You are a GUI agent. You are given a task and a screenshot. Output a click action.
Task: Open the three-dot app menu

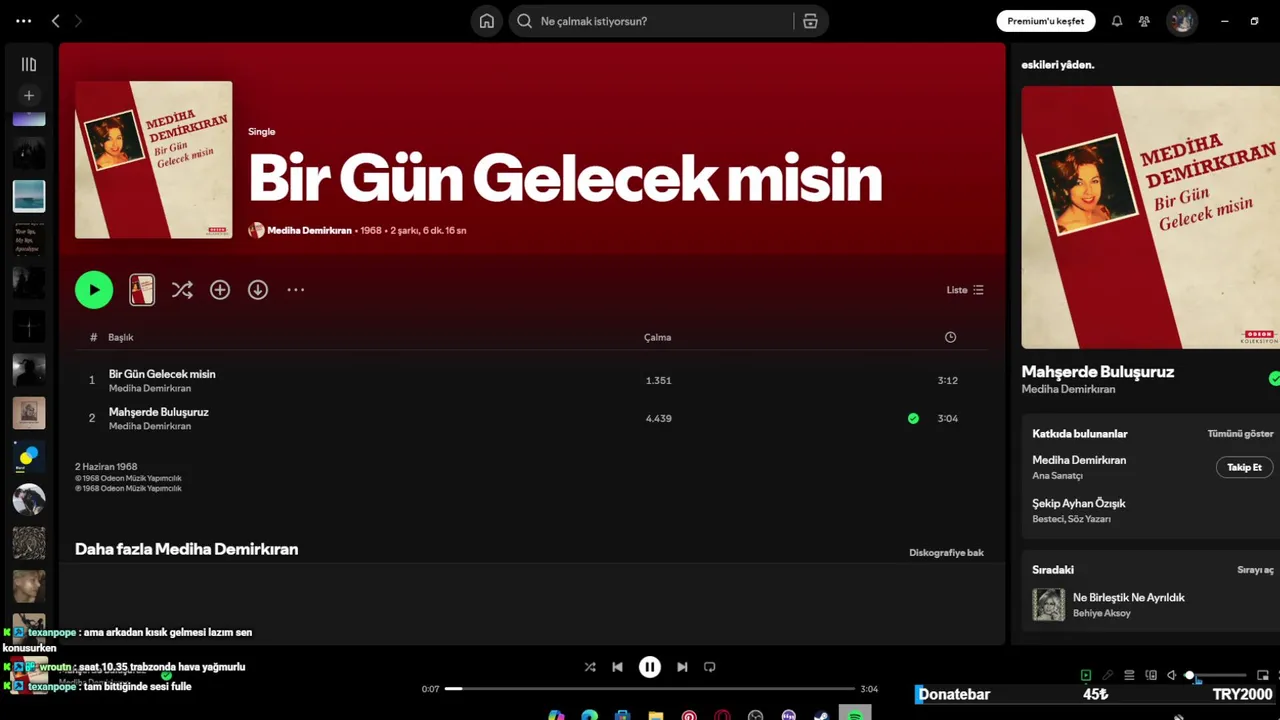point(23,21)
